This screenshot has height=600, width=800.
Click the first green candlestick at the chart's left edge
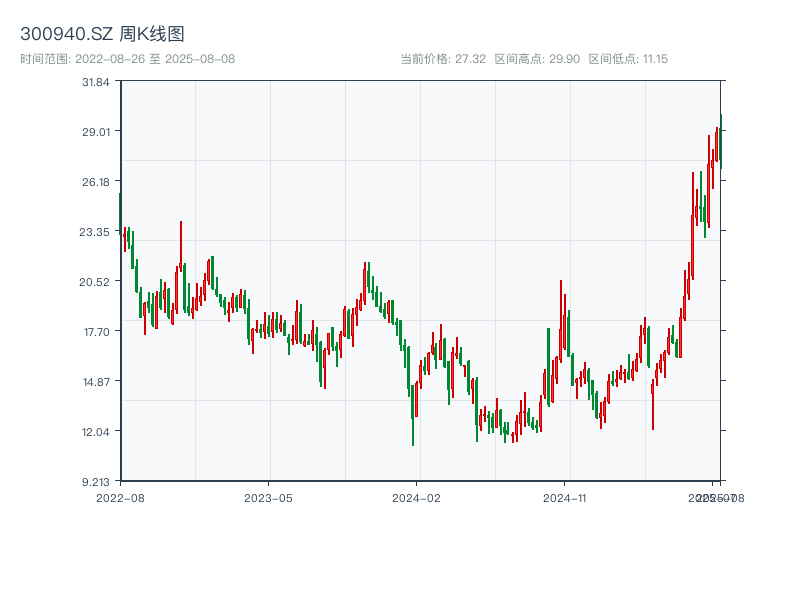[120, 214]
